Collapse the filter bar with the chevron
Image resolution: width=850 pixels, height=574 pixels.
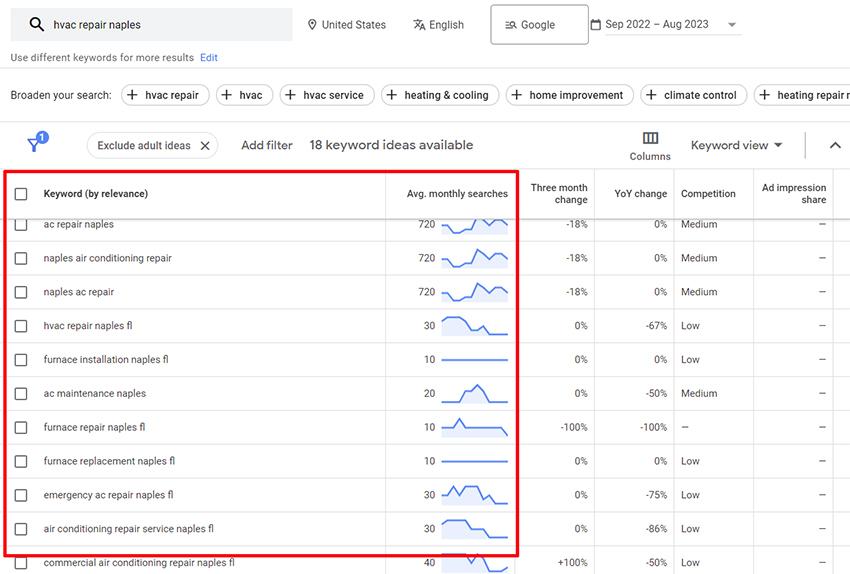tap(835, 145)
